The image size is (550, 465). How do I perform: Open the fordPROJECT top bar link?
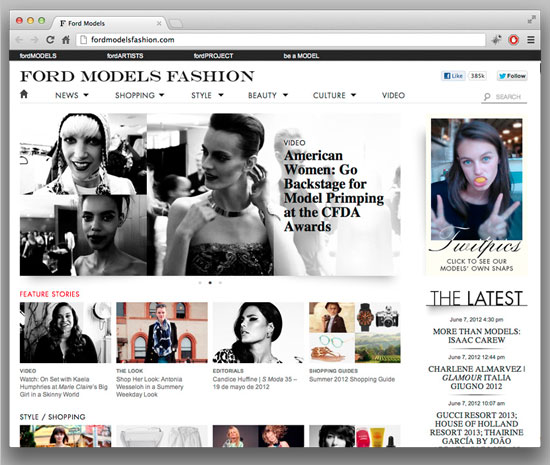coord(213,56)
